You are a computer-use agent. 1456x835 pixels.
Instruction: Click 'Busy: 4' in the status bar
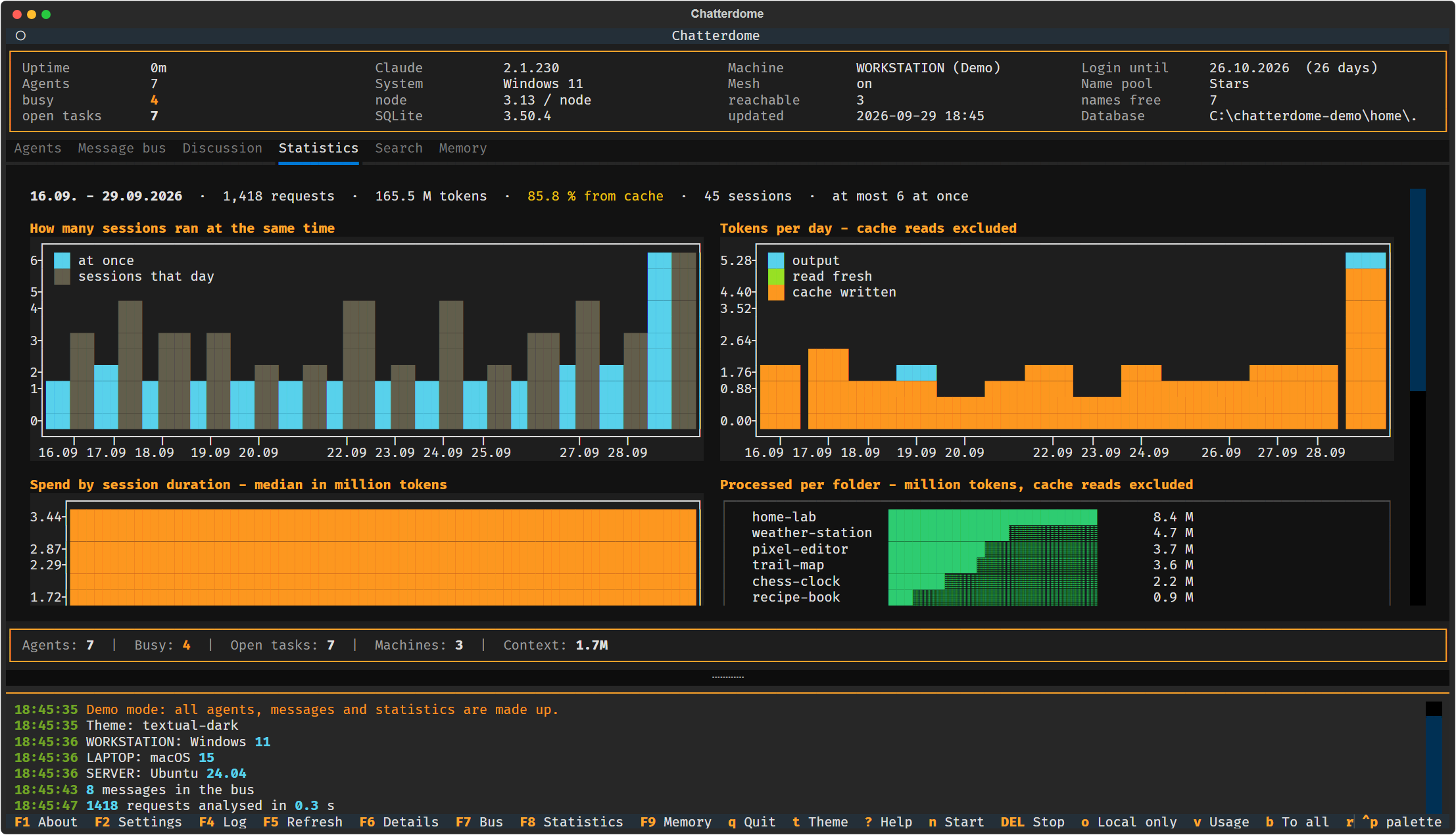click(162, 646)
